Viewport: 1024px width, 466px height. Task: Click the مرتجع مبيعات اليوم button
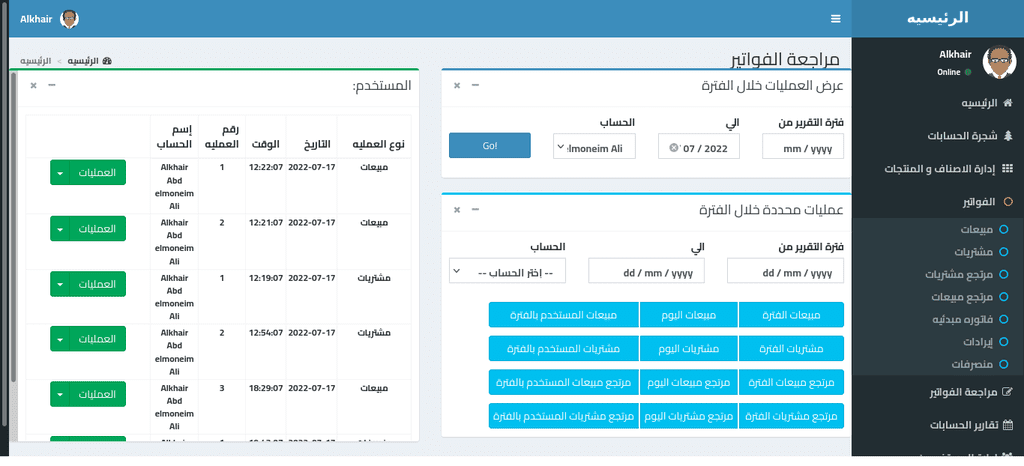(x=689, y=382)
